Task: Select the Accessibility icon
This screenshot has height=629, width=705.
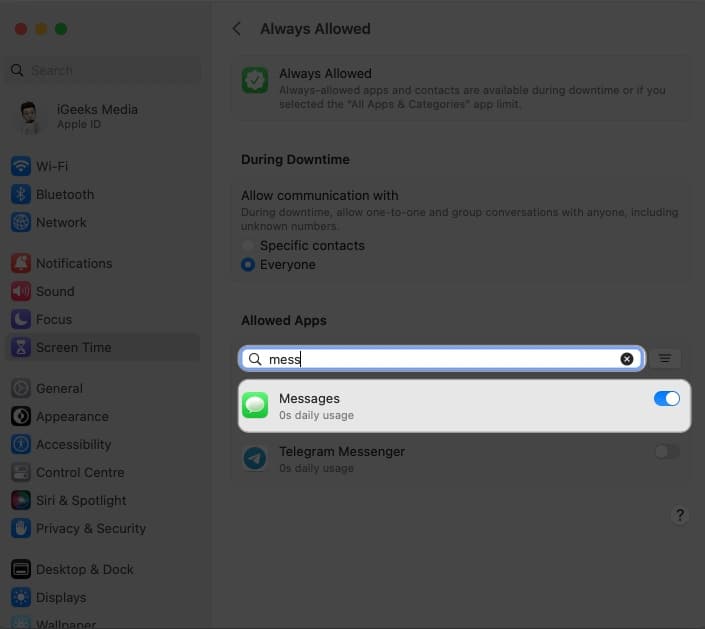Action: coord(21,444)
